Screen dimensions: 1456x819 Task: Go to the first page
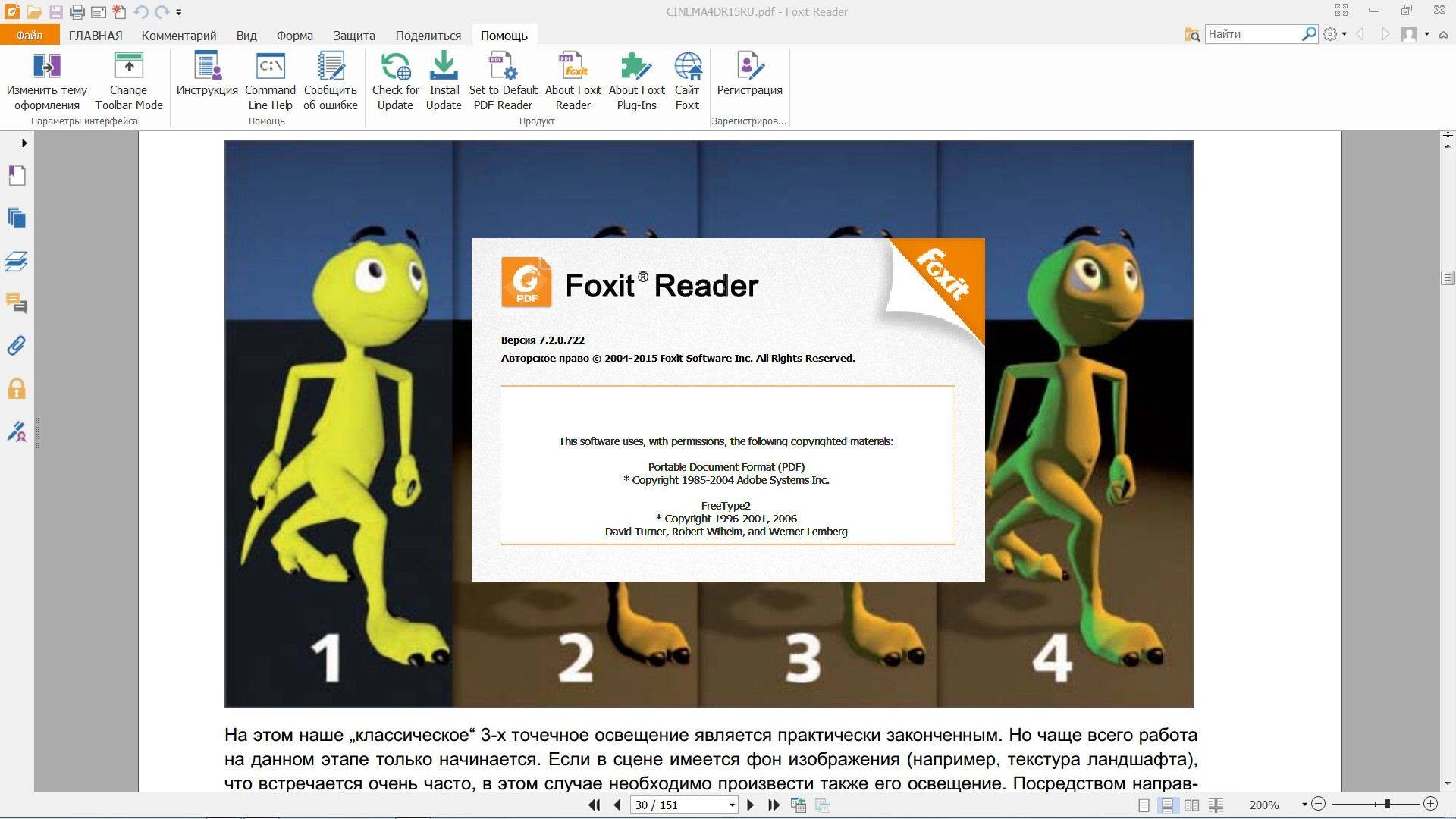(595, 805)
